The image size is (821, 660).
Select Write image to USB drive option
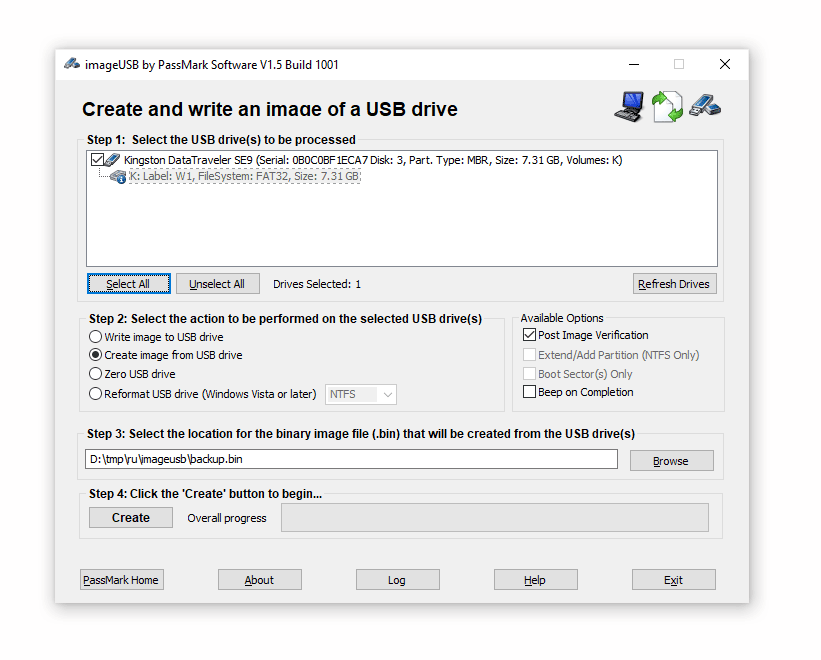point(95,337)
